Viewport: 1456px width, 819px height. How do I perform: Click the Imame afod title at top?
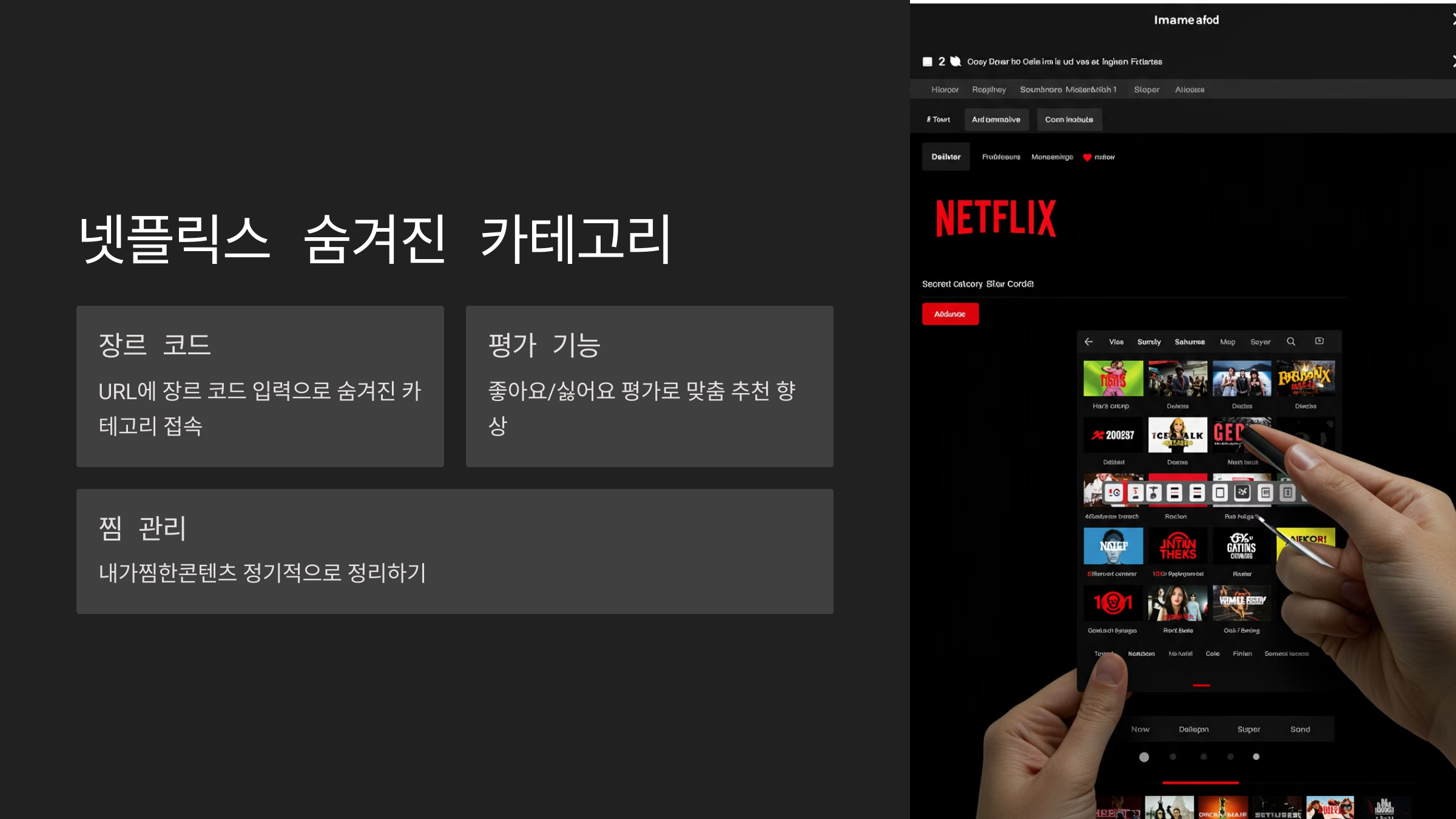coord(1186,20)
